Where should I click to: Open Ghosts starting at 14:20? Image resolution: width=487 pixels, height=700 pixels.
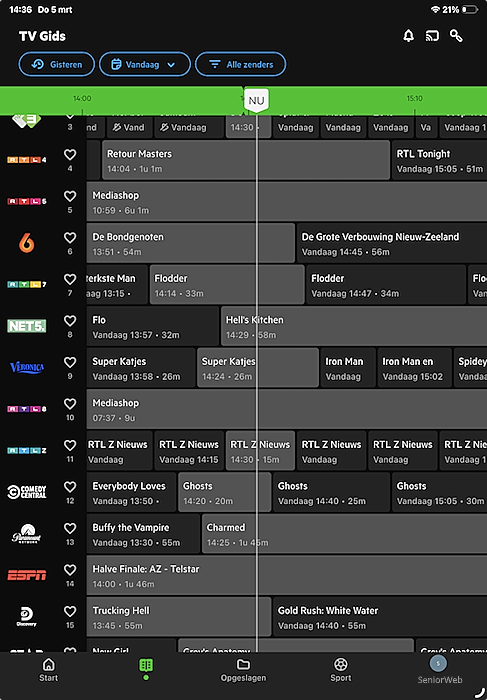(225, 492)
